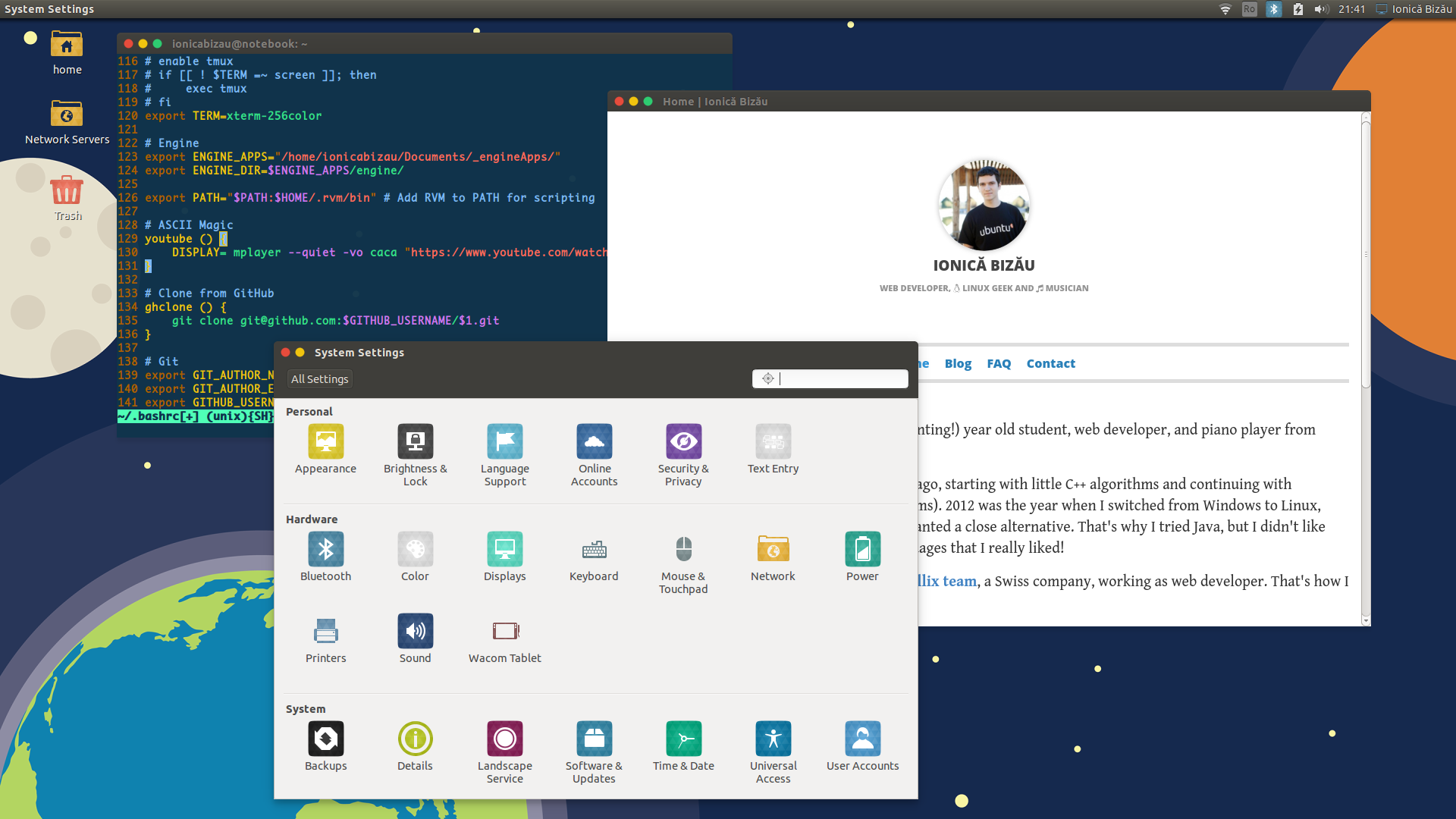Viewport: 1456px width, 819px height.
Task: Open Mouse & Touchpad settings
Action: (683, 550)
